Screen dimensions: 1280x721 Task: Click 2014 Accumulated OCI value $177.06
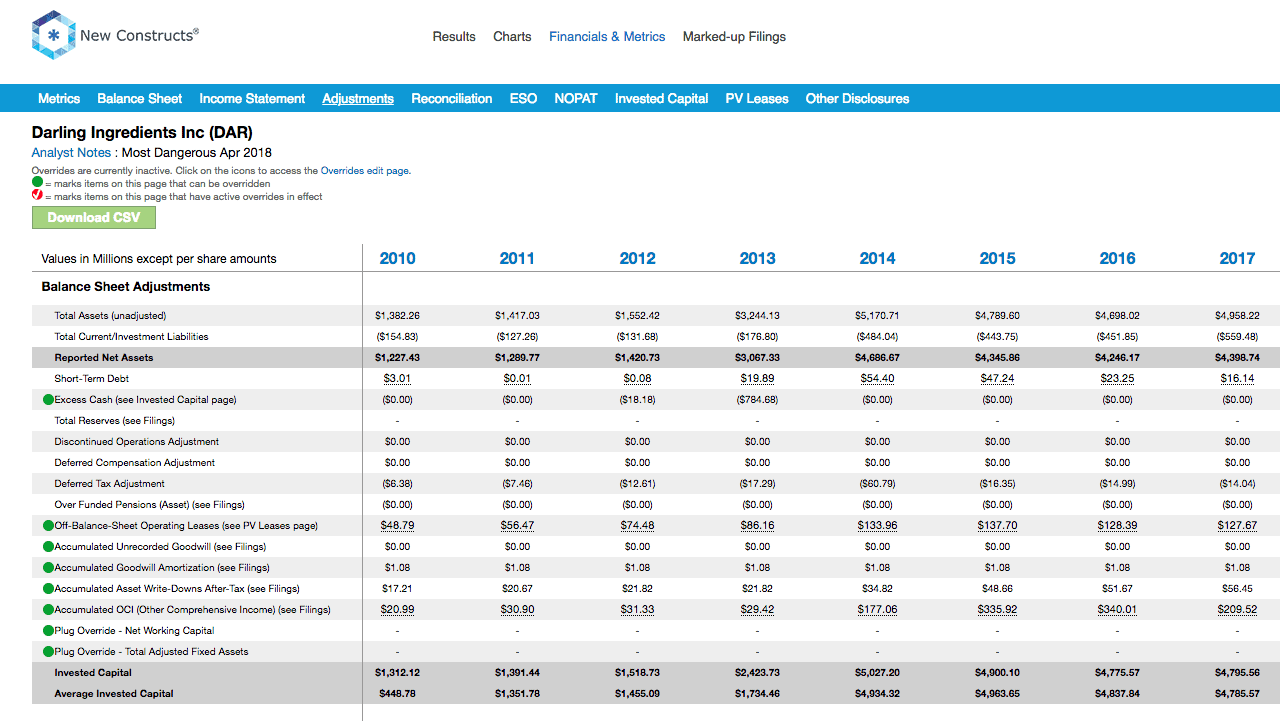coord(877,610)
